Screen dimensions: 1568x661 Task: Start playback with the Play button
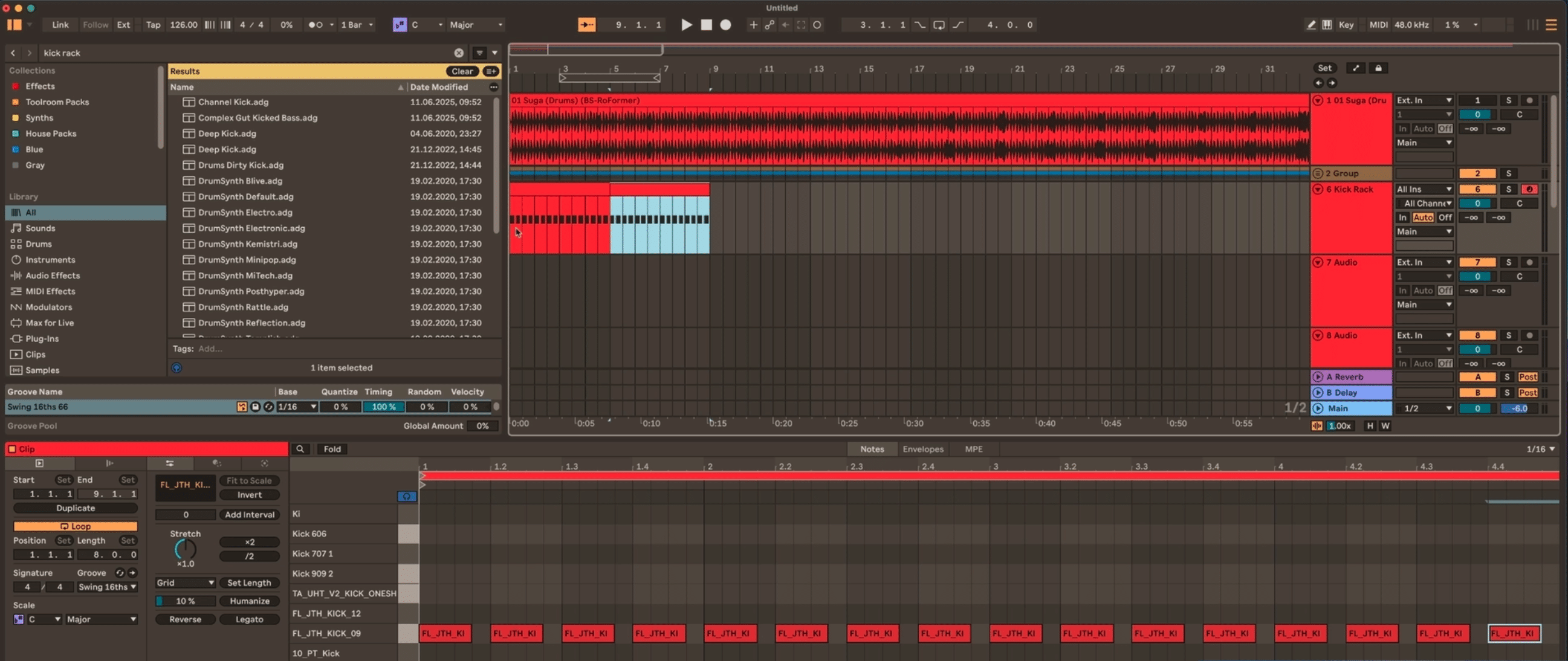[x=687, y=25]
